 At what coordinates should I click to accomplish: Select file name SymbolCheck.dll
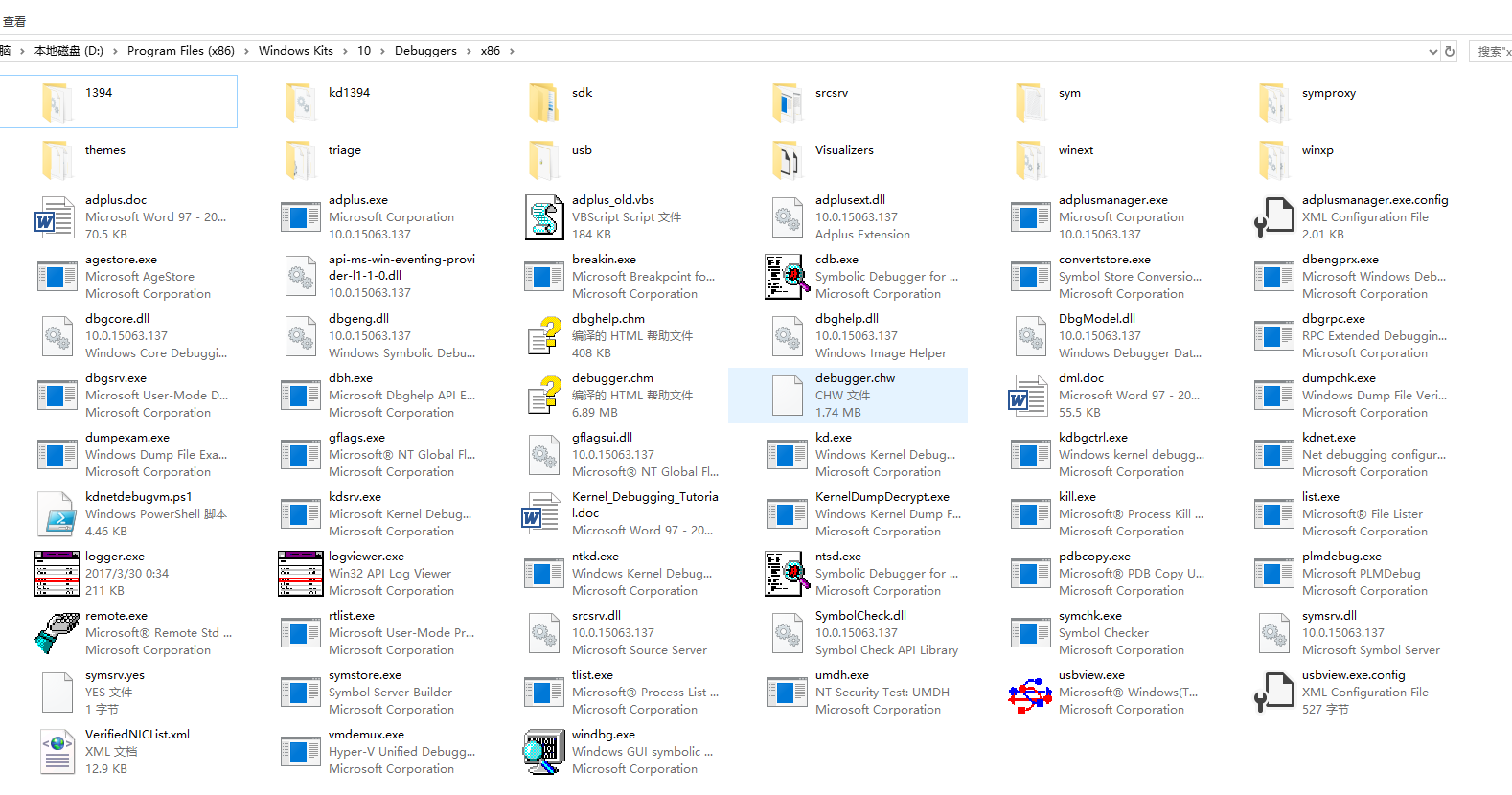(x=860, y=616)
